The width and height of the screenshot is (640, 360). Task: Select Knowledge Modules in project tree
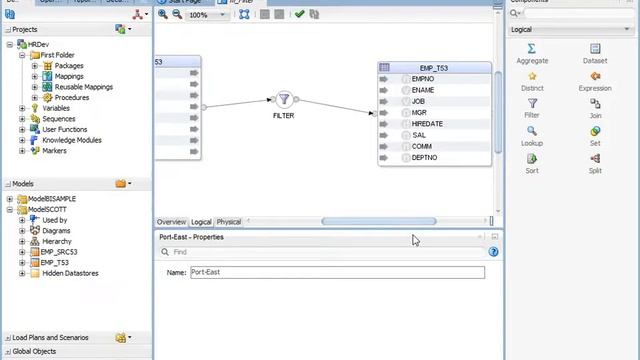click(x=72, y=140)
